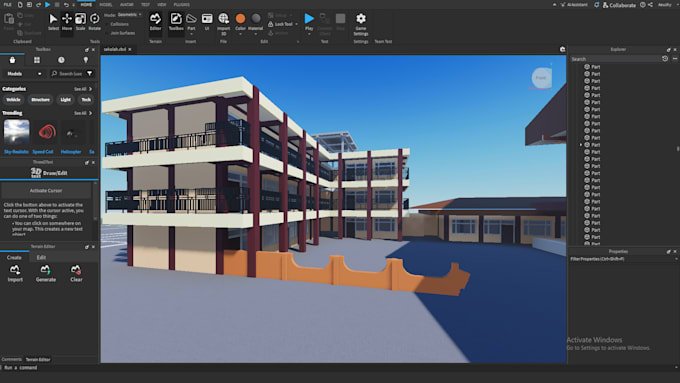Click the viewport camera icon above Explorer
The height and width of the screenshot is (383, 680).
tap(562, 49)
